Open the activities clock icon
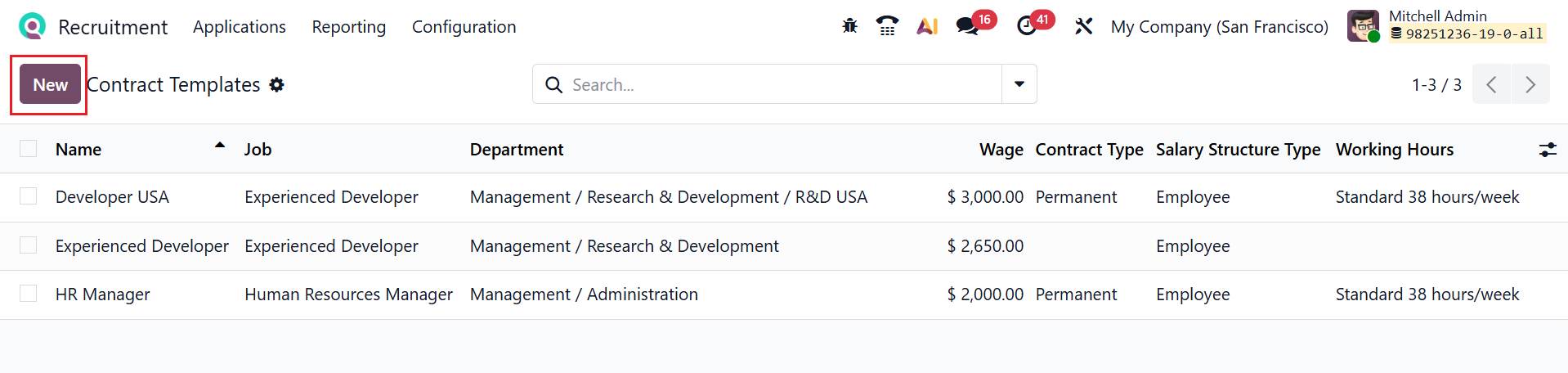1568x373 pixels. click(x=1027, y=26)
